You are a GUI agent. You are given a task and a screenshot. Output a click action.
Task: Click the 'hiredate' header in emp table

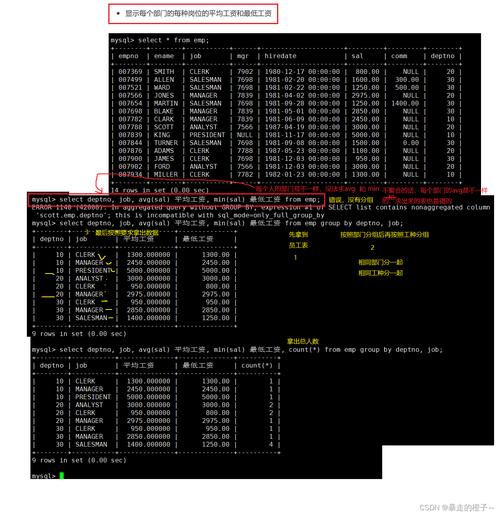pyautogui.click(x=280, y=56)
